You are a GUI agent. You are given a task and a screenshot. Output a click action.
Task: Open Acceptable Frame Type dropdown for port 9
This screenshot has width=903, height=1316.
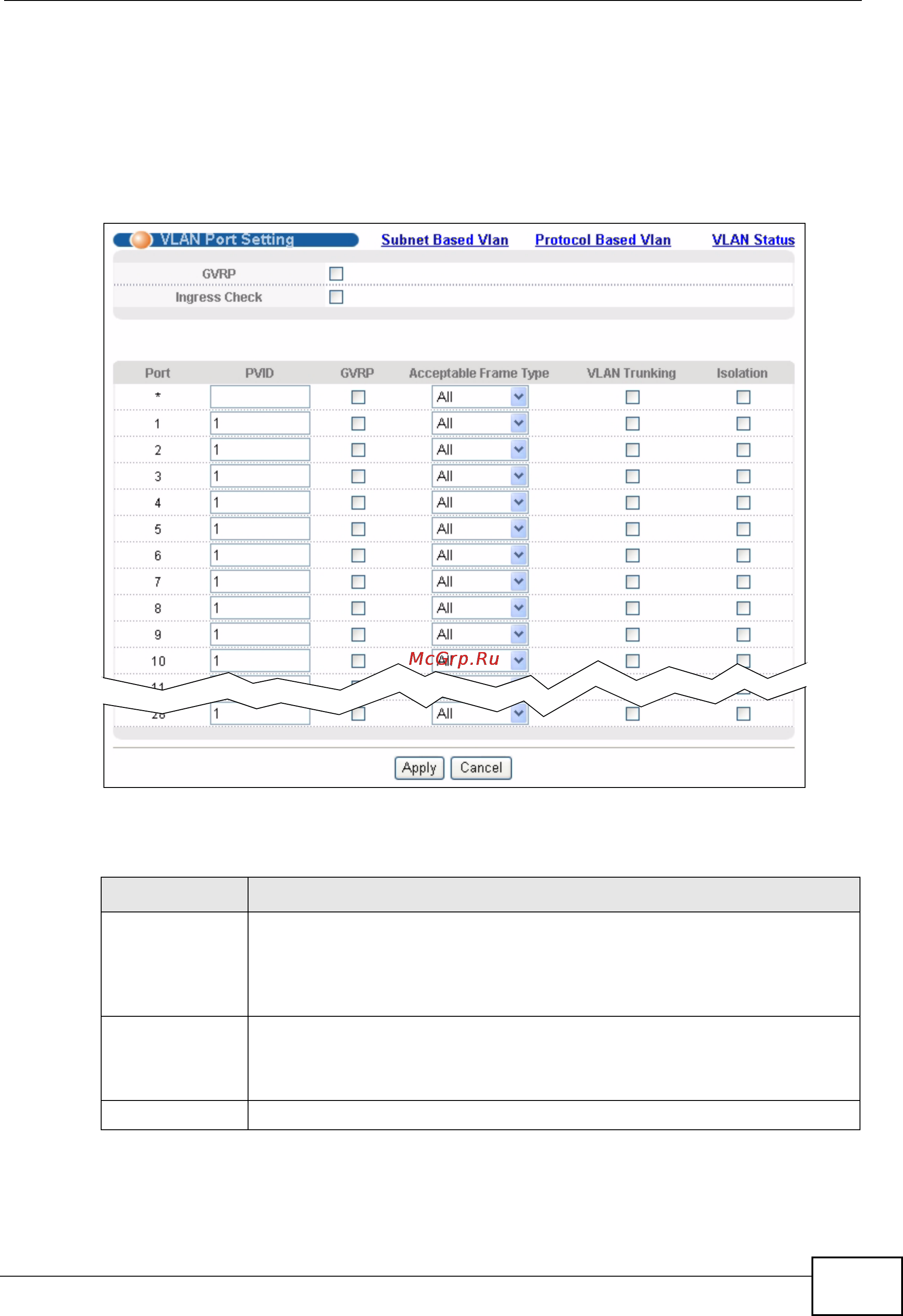click(480, 634)
